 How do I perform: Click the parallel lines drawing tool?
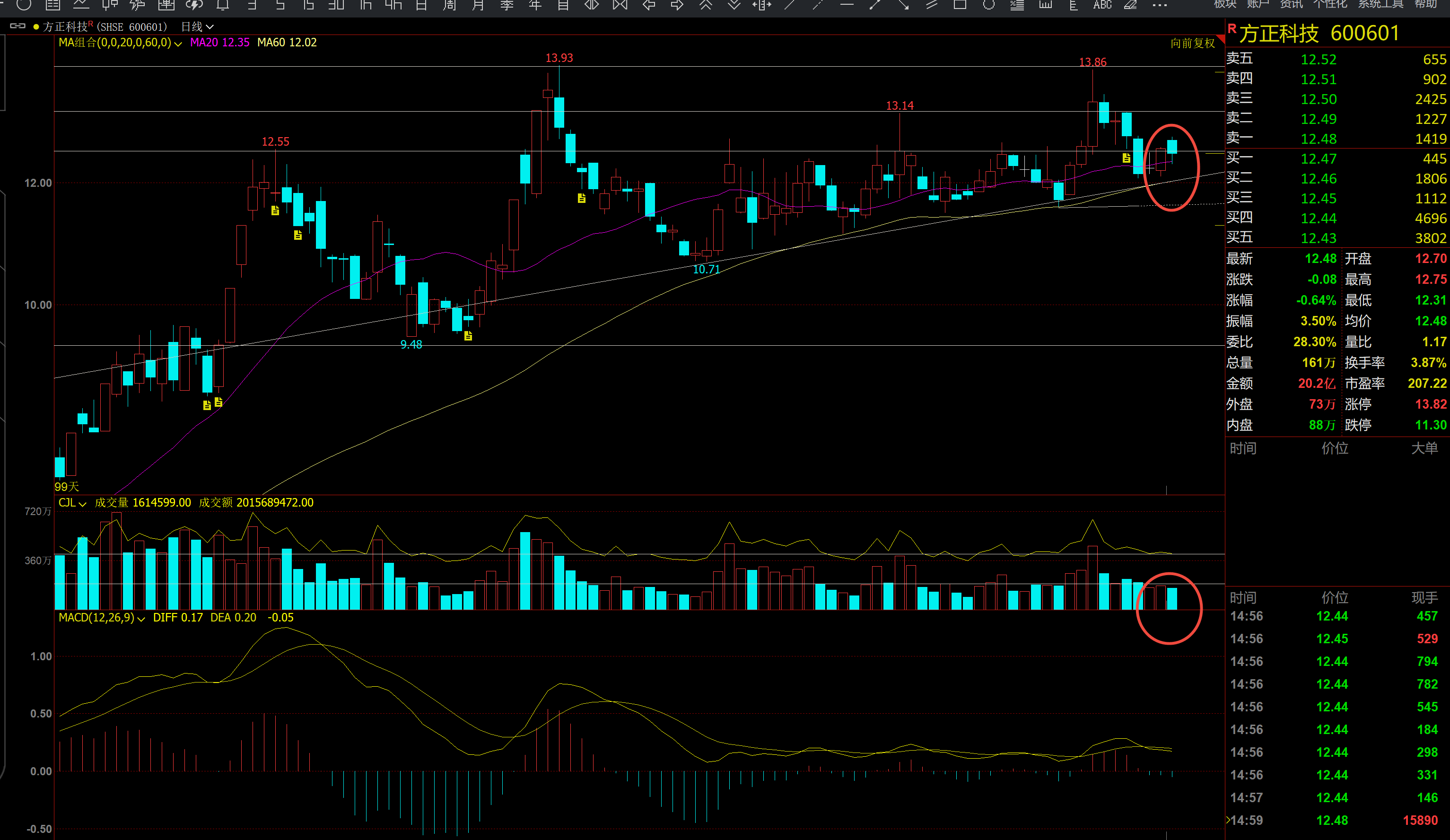pos(932,5)
